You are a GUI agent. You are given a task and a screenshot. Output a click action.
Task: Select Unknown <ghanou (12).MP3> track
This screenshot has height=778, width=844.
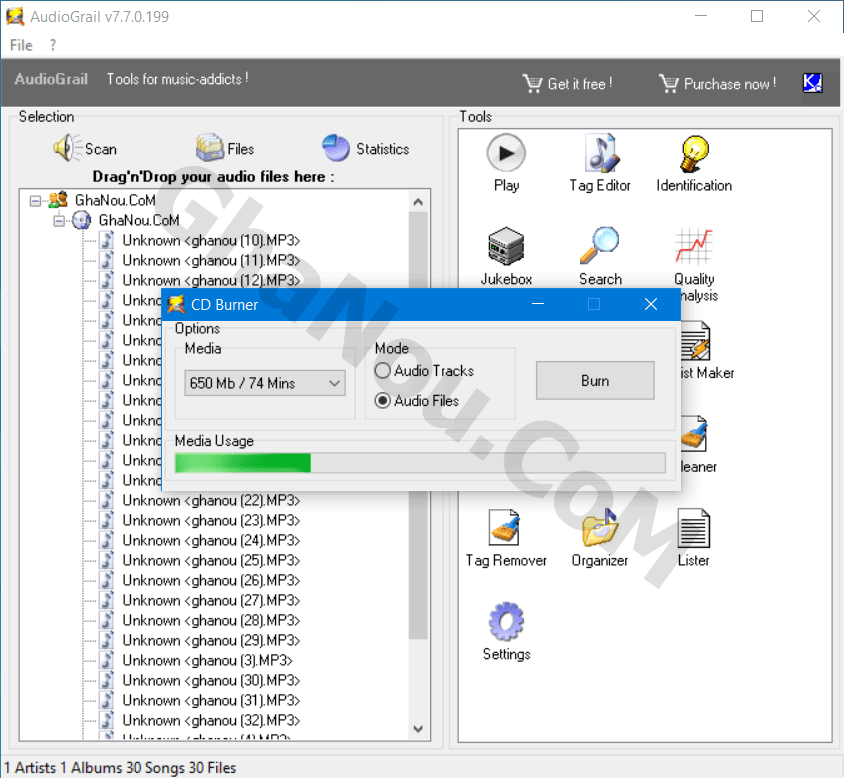[x=211, y=280]
